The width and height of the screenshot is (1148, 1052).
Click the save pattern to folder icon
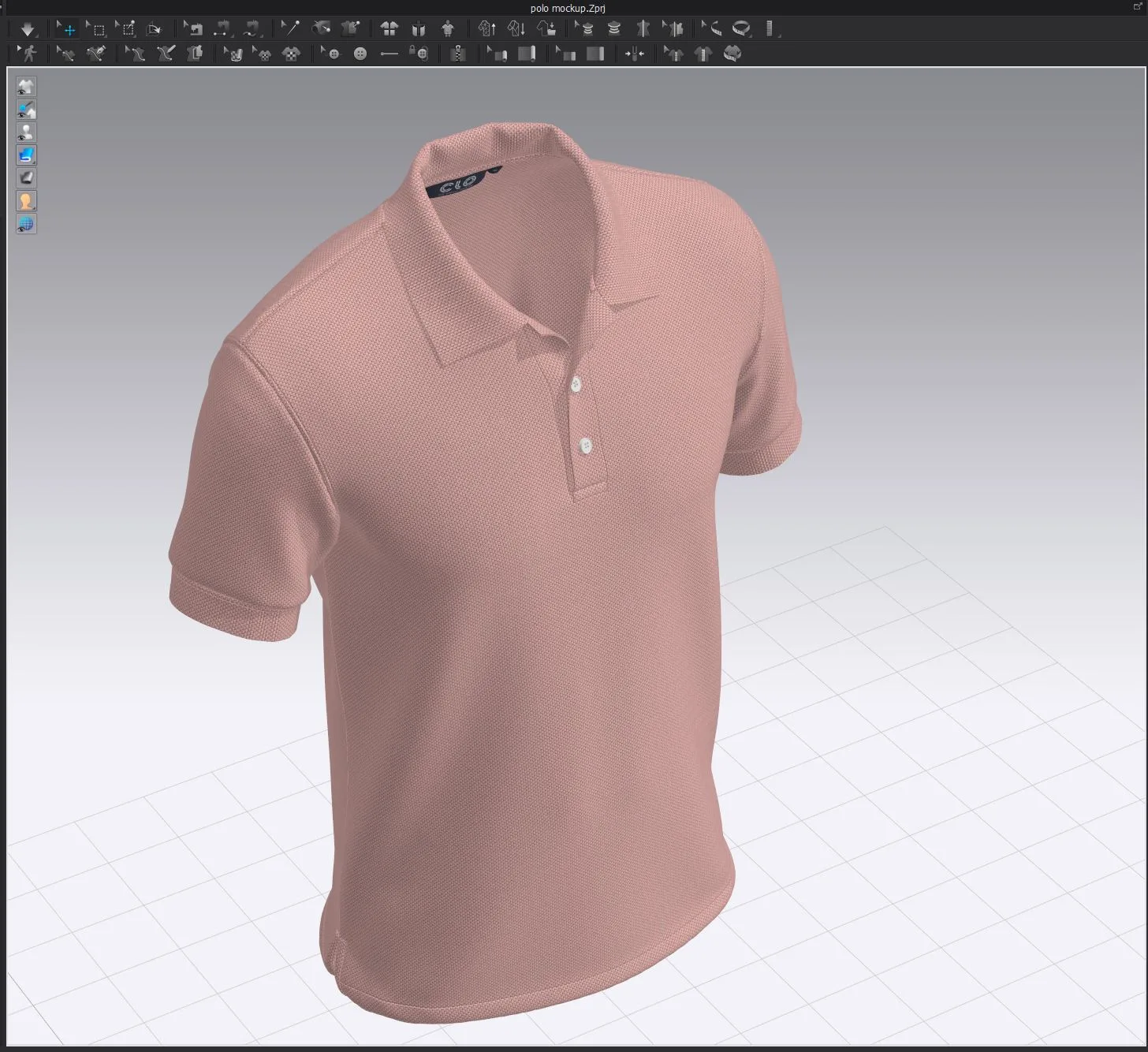(546, 29)
